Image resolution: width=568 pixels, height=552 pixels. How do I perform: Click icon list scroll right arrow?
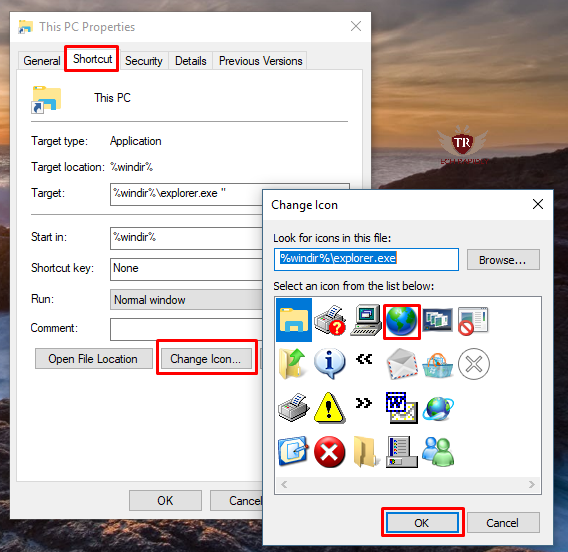[x=531, y=484]
